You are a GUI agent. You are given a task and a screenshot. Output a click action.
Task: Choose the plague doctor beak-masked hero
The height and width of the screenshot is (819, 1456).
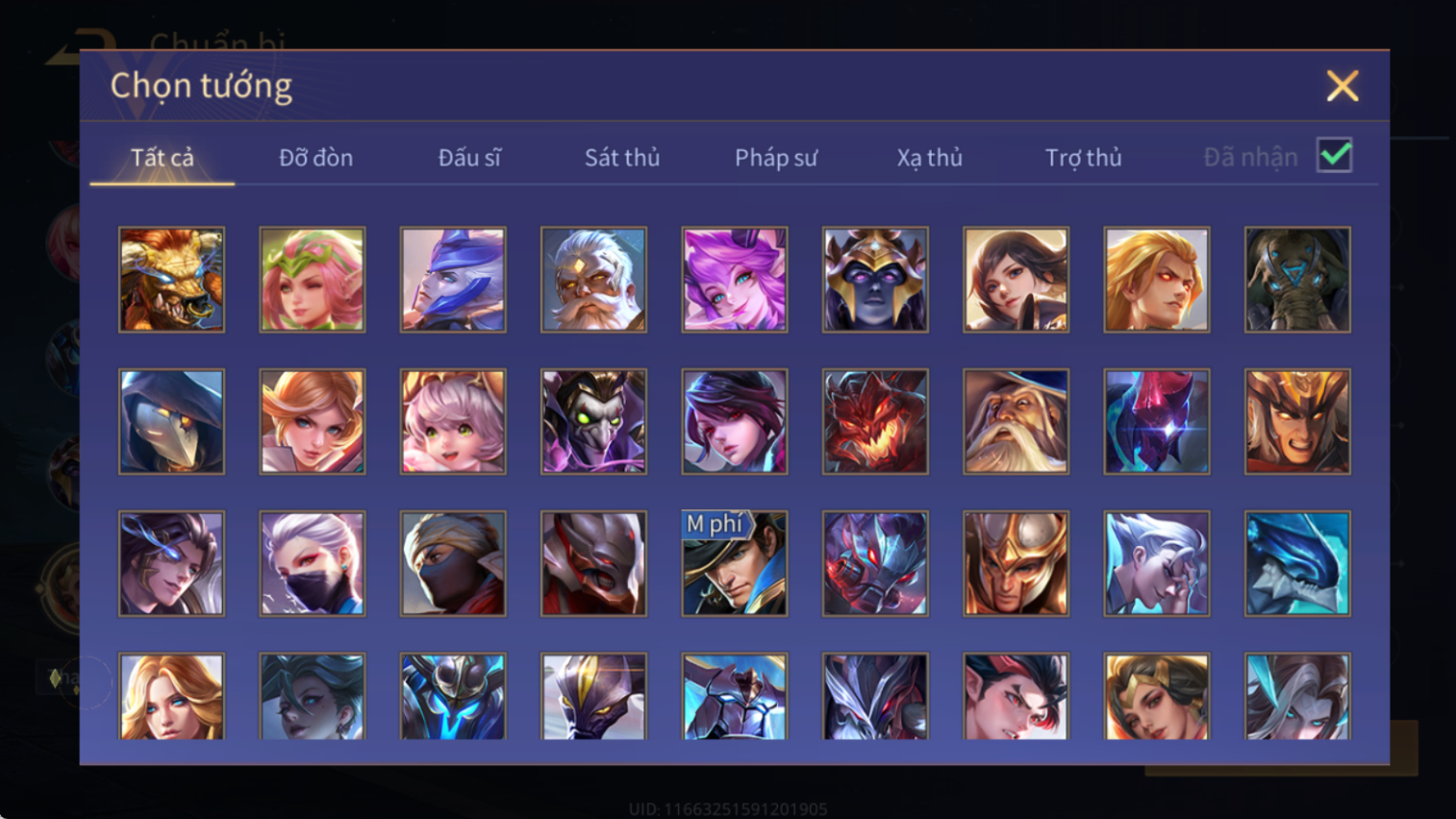point(171,422)
